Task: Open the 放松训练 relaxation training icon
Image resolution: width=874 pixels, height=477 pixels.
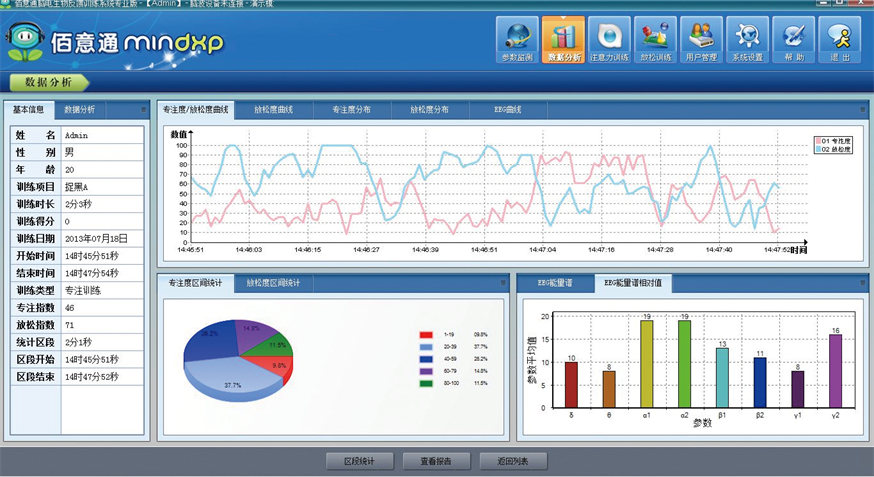Action: 656,40
